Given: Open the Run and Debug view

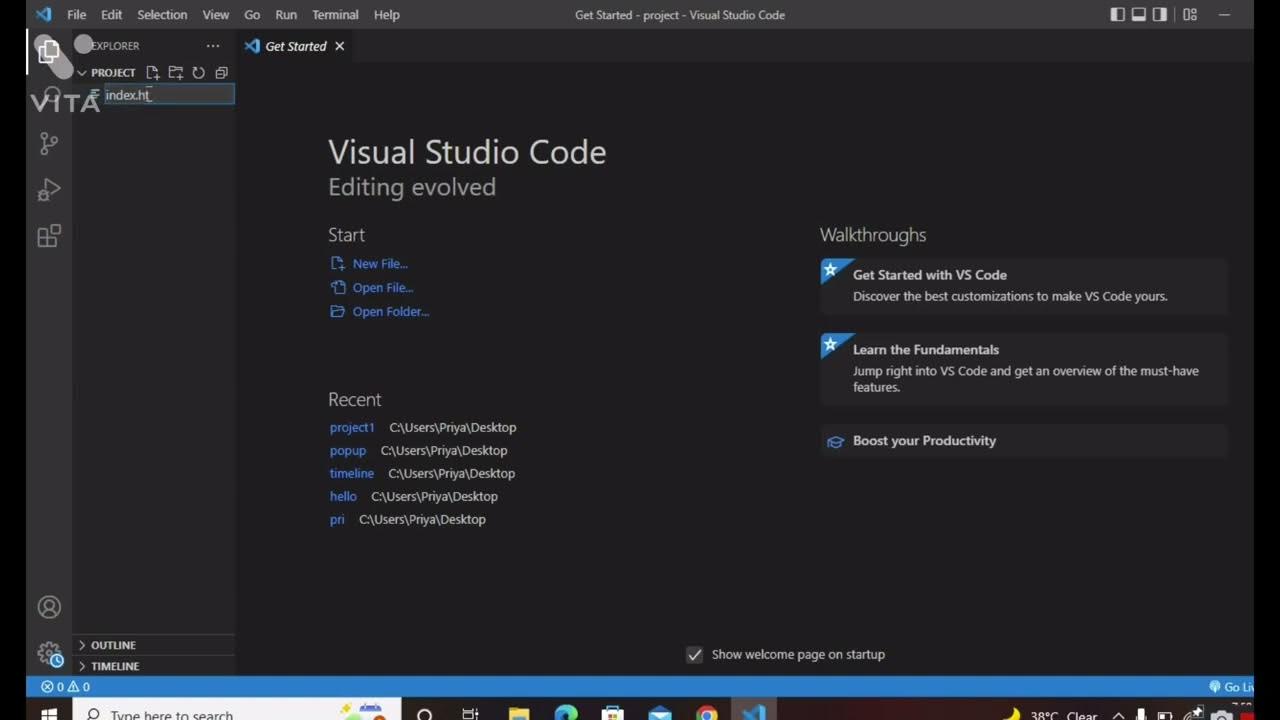Looking at the screenshot, I should (x=48, y=190).
